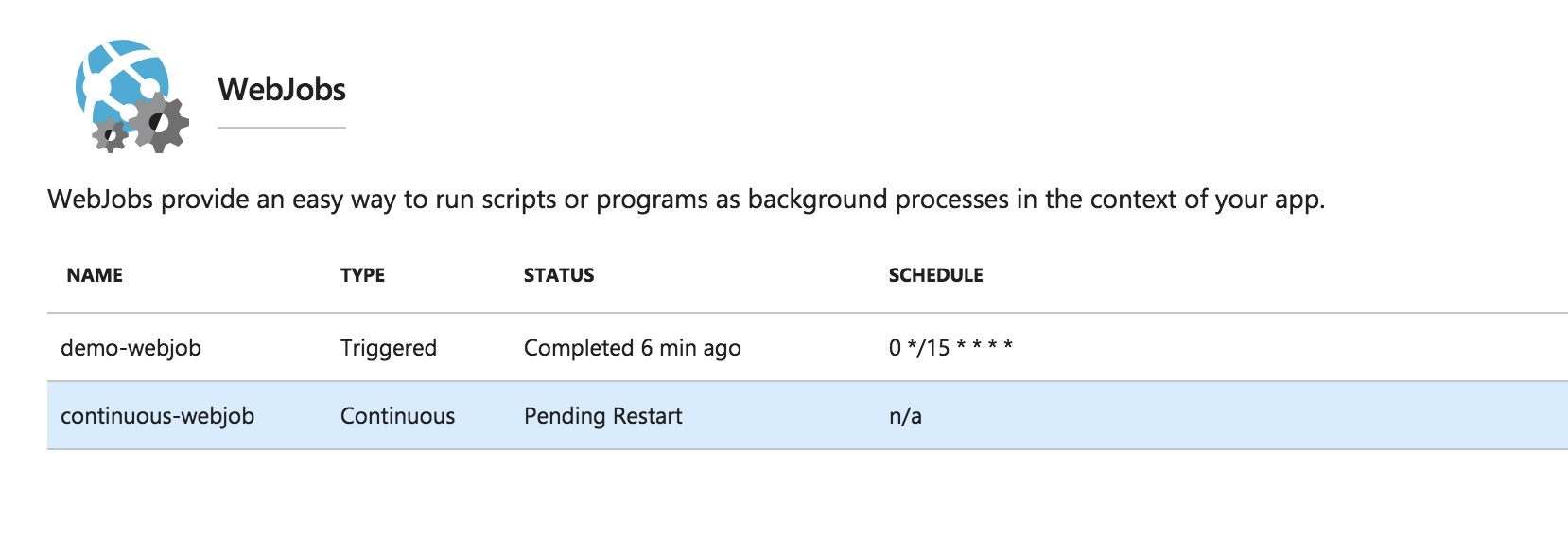Select the continuous-webjob row name
The width and height of the screenshot is (1568, 556).
pyautogui.click(x=157, y=416)
